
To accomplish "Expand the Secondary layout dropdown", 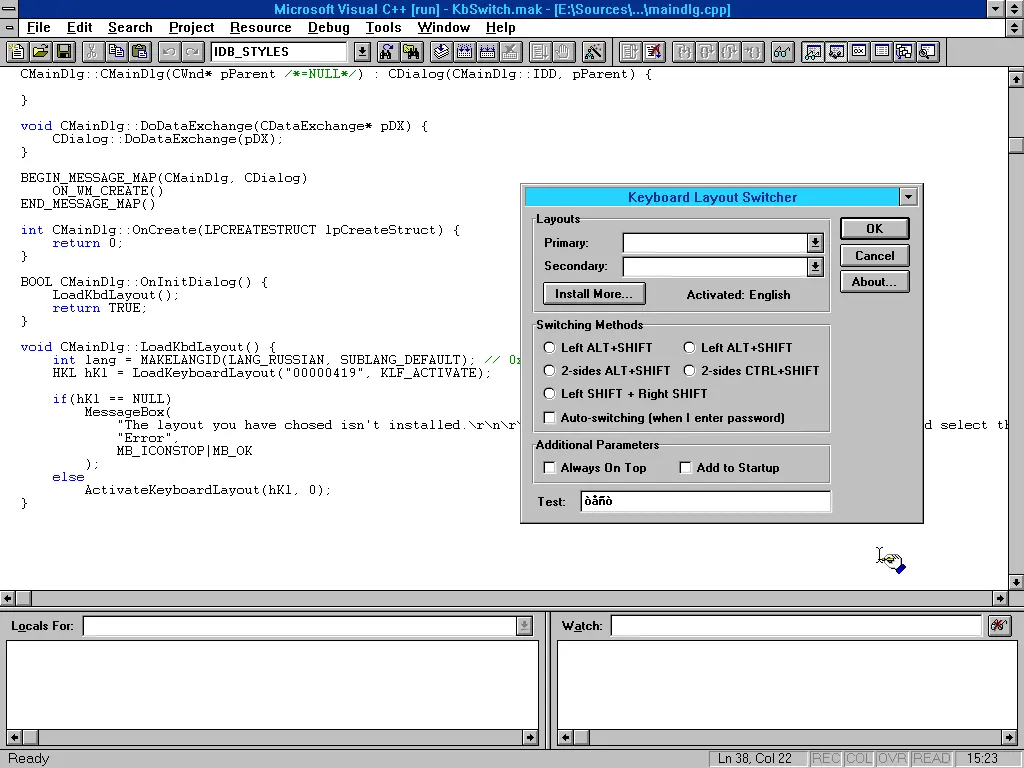I will click(x=814, y=266).
